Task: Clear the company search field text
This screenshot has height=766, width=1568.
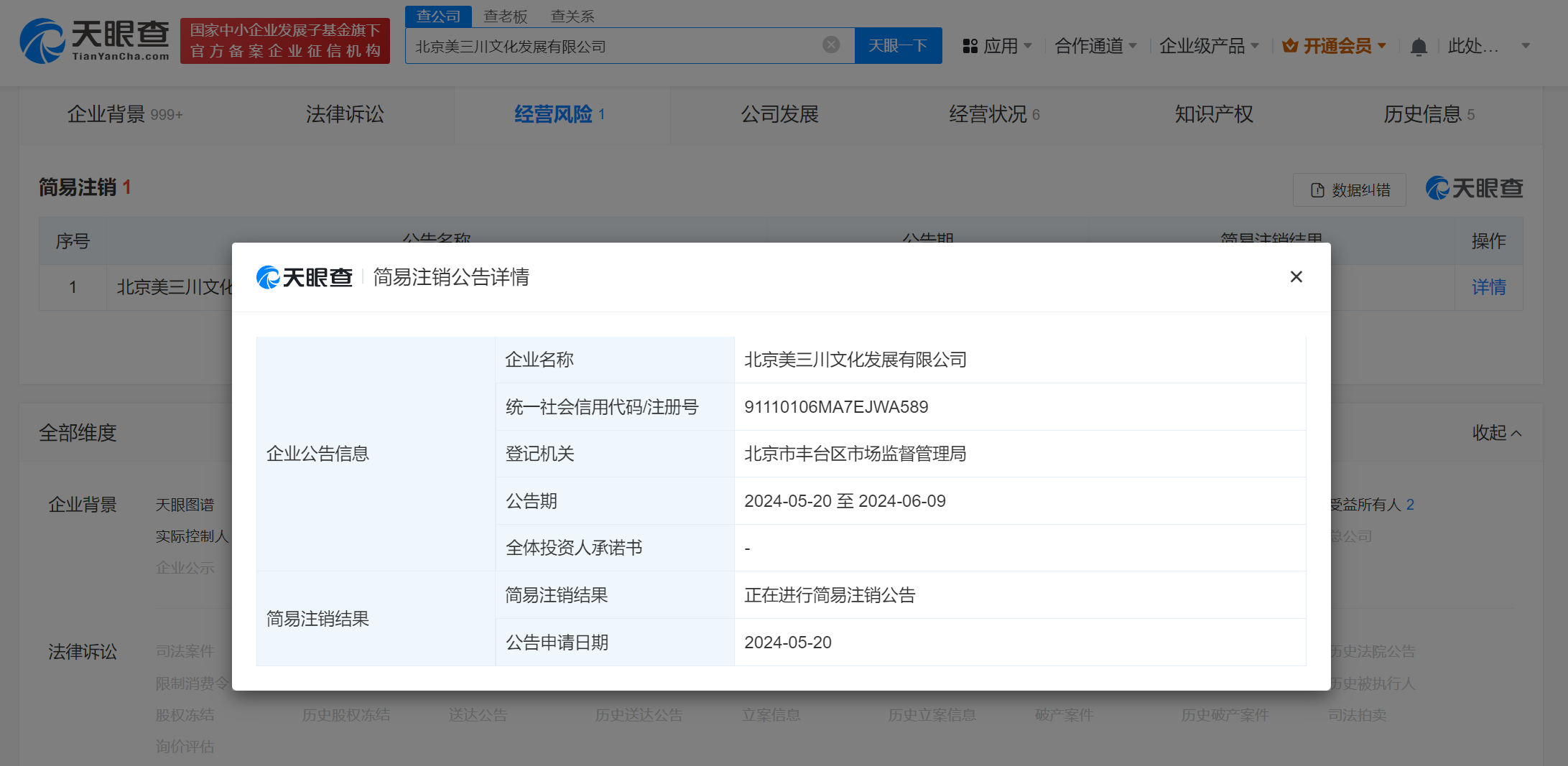Action: (x=831, y=45)
